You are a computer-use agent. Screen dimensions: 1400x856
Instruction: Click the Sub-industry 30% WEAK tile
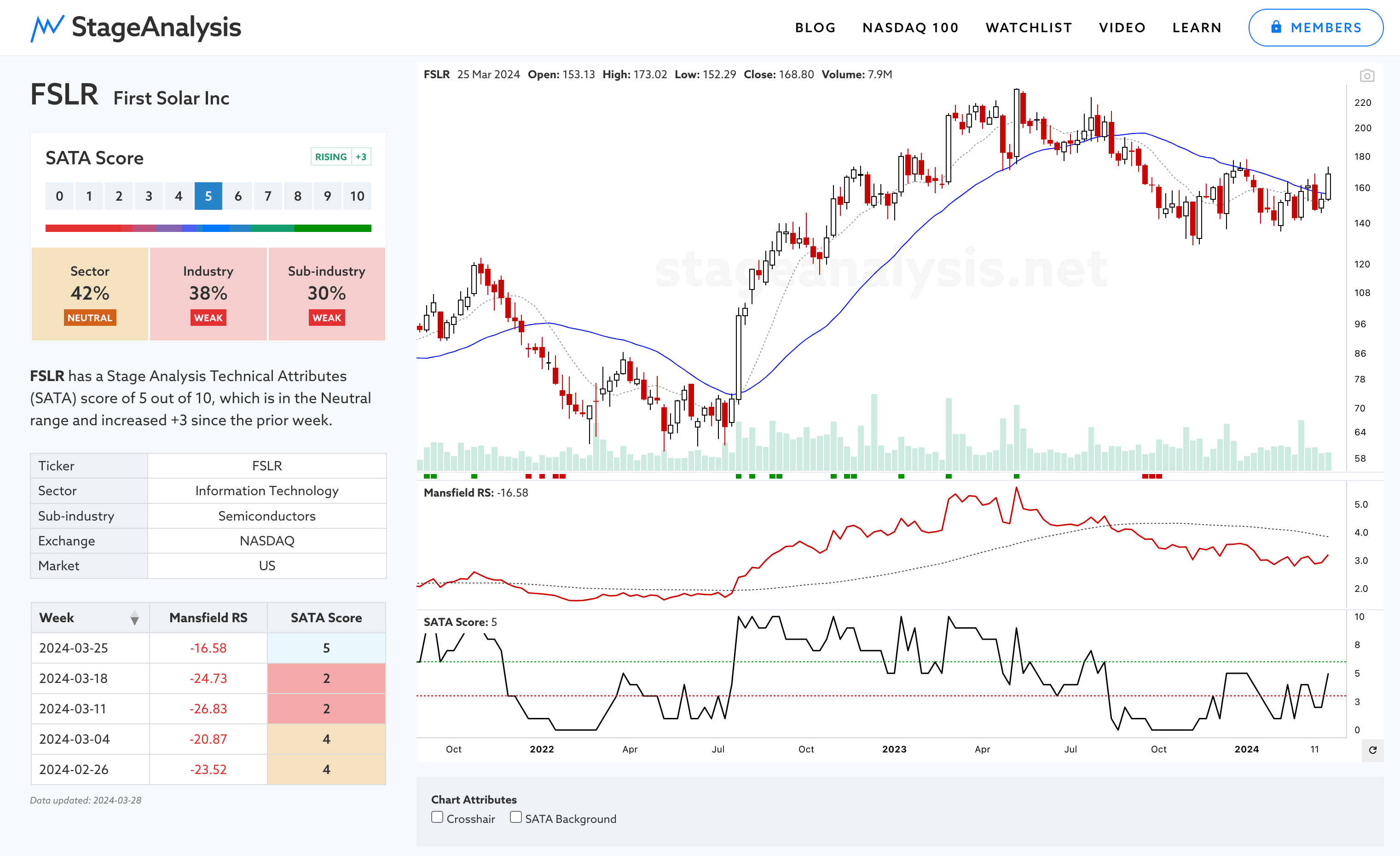pyautogui.click(x=327, y=294)
